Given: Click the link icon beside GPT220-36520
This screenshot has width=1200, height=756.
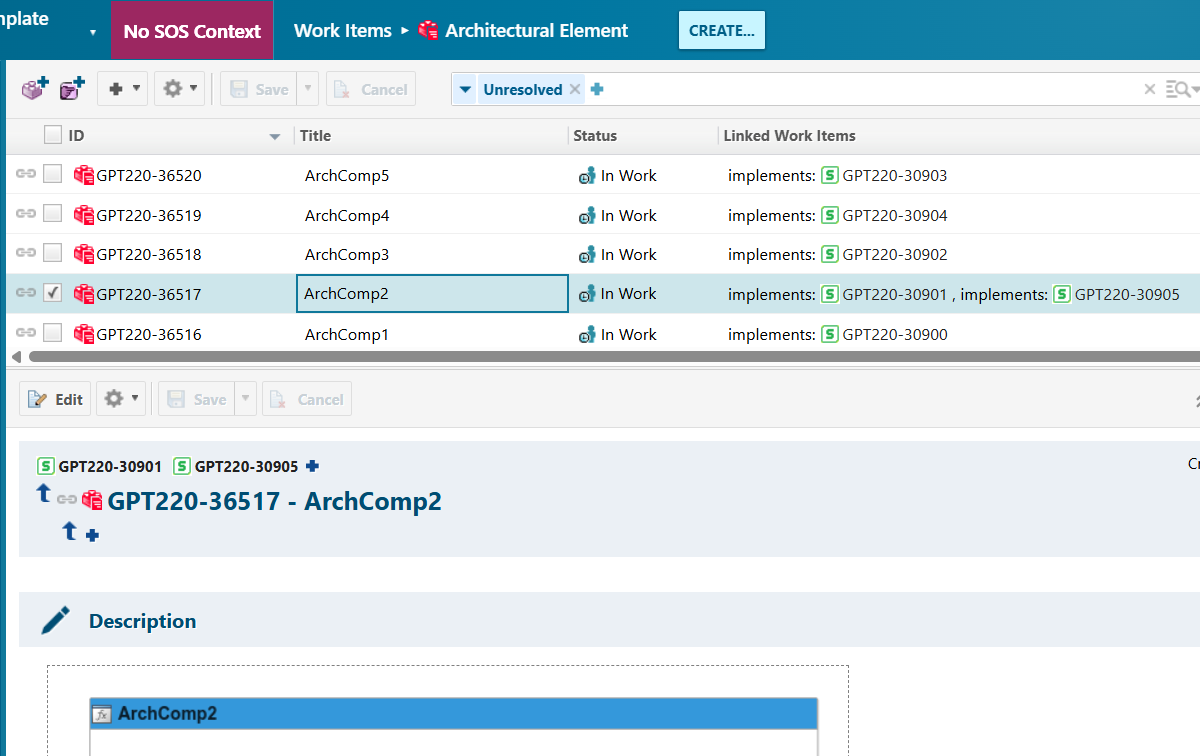Looking at the screenshot, I should coord(26,175).
